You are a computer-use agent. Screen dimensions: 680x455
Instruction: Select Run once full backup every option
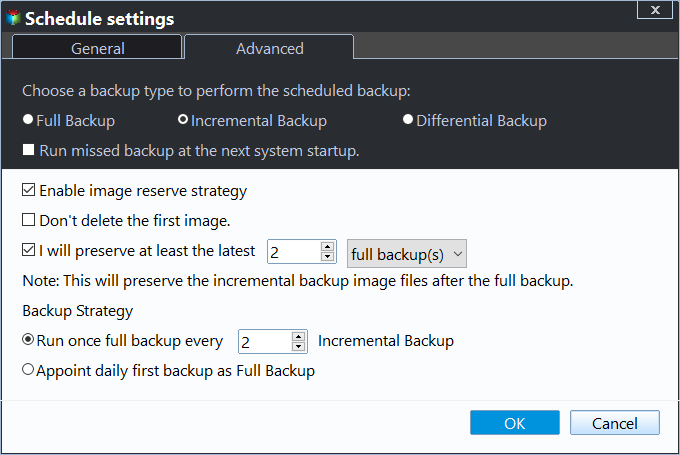coord(28,341)
